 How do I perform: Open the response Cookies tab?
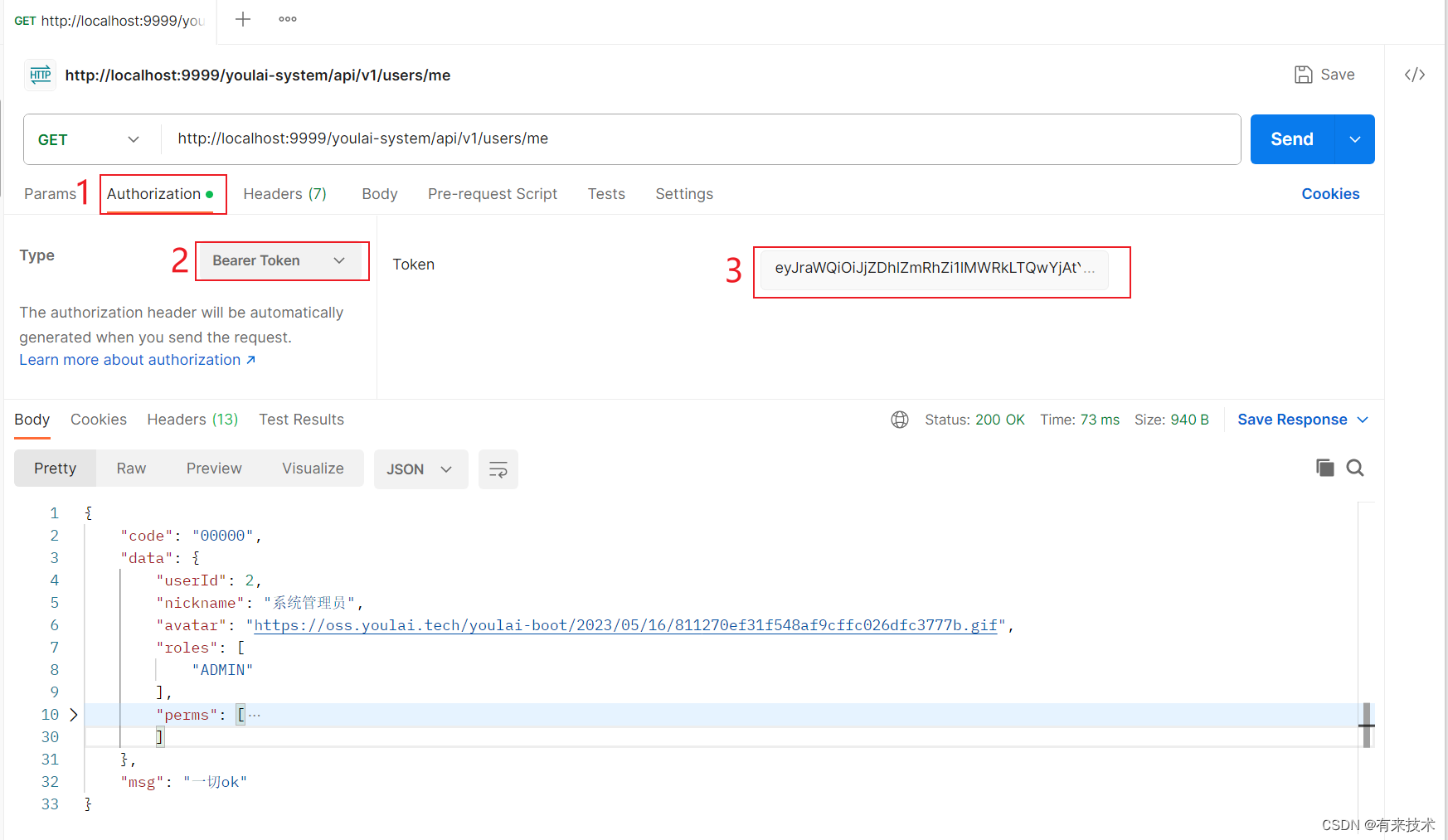[x=99, y=420]
